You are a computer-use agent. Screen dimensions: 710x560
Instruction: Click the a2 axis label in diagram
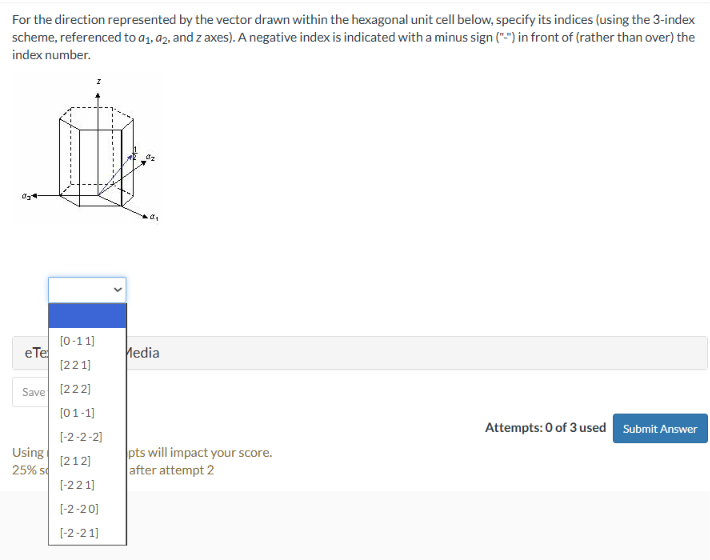coord(150,158)
